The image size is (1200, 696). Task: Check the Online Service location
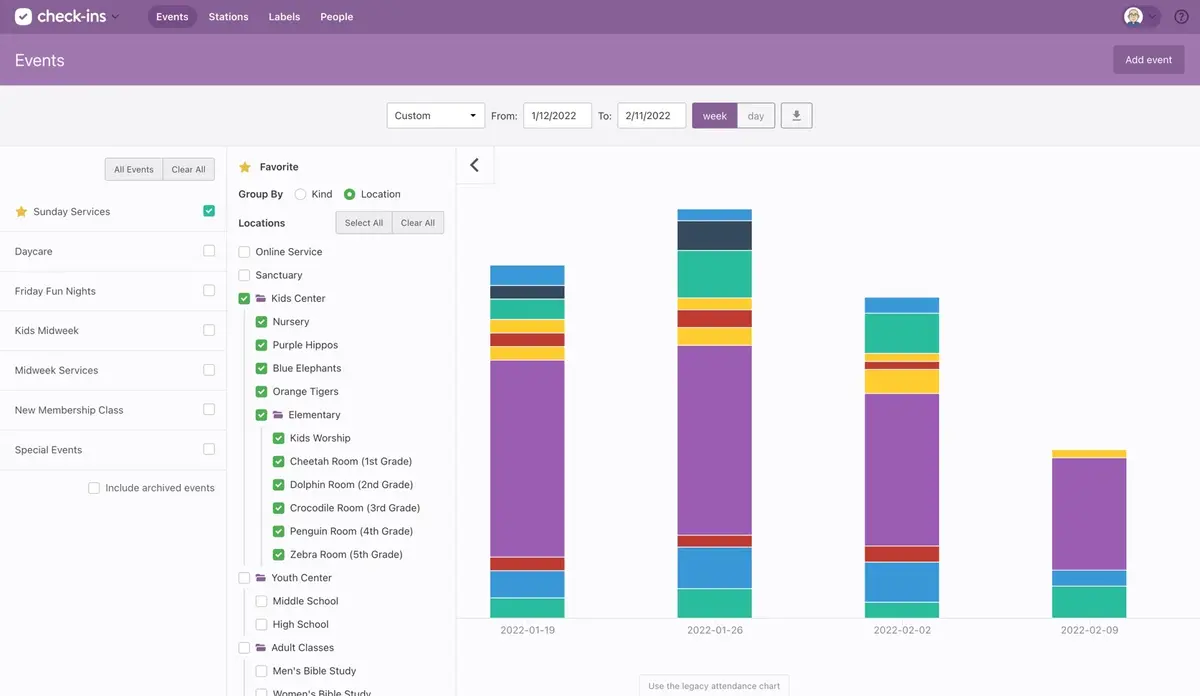tap(244, 252)
